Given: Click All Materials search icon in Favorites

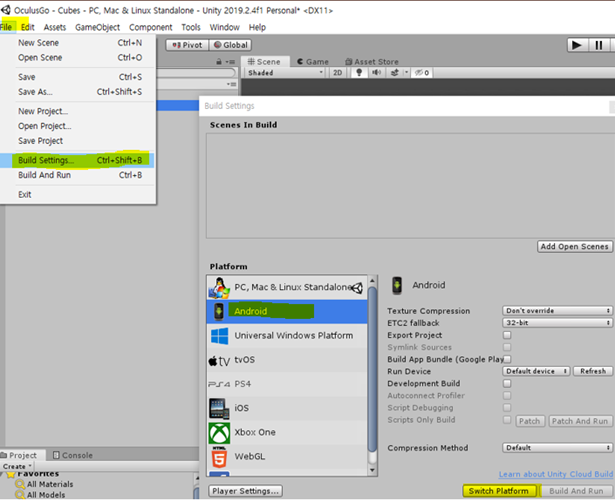Looking at the screenshot, I should pos(20,484).
